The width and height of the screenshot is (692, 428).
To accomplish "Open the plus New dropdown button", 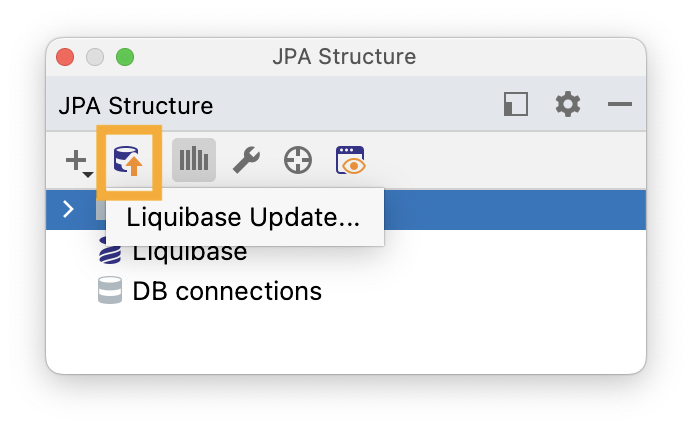I will pyautogui.click(x=79, y=162).
